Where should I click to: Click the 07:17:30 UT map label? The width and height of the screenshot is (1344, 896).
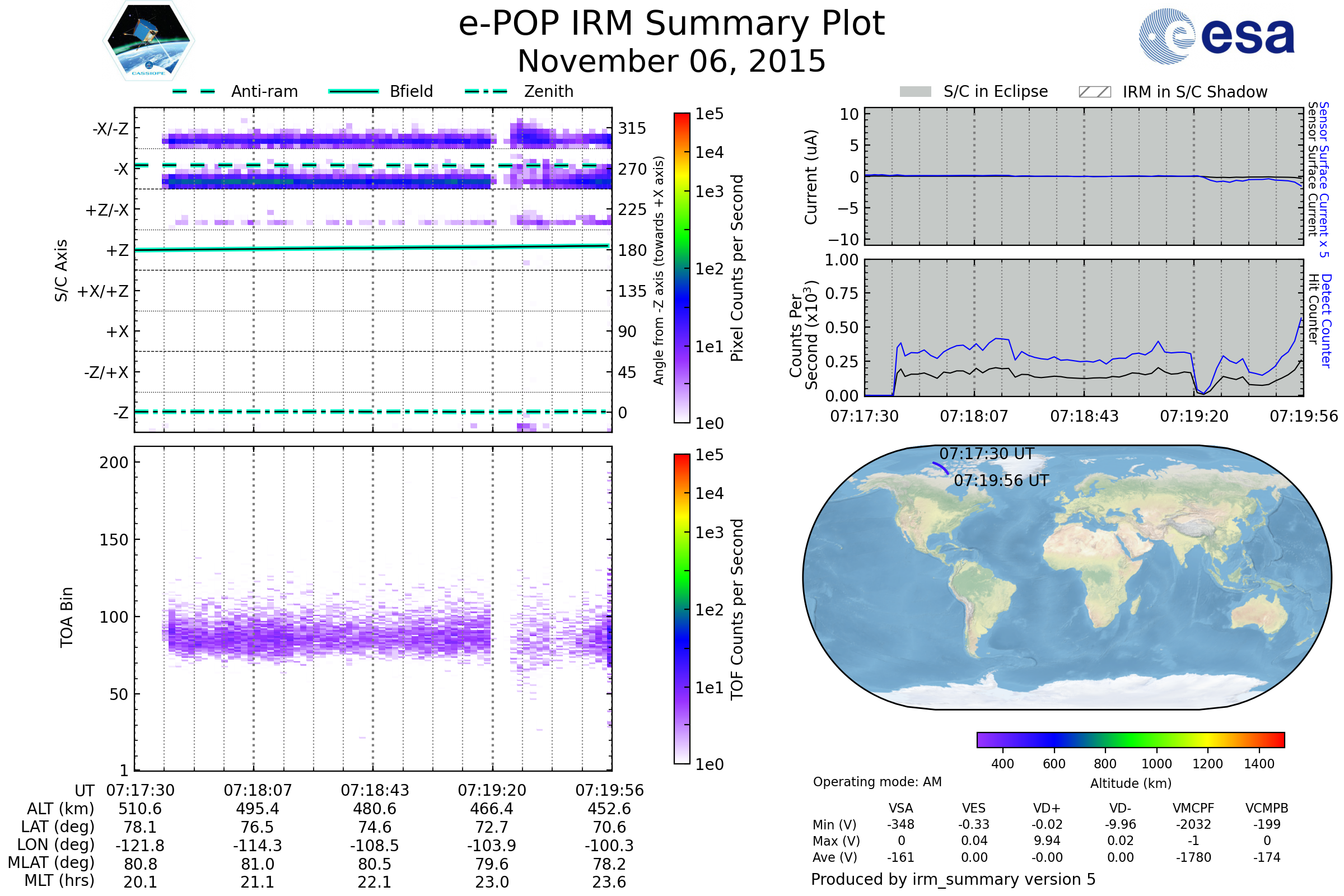pos(986,454)
